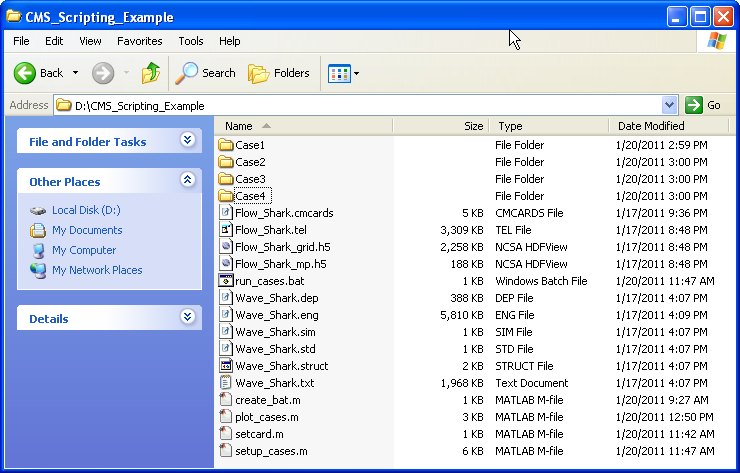
Task: Select the setup_cases.m MATLAB file icon
Action: click(x=226, y=450)
